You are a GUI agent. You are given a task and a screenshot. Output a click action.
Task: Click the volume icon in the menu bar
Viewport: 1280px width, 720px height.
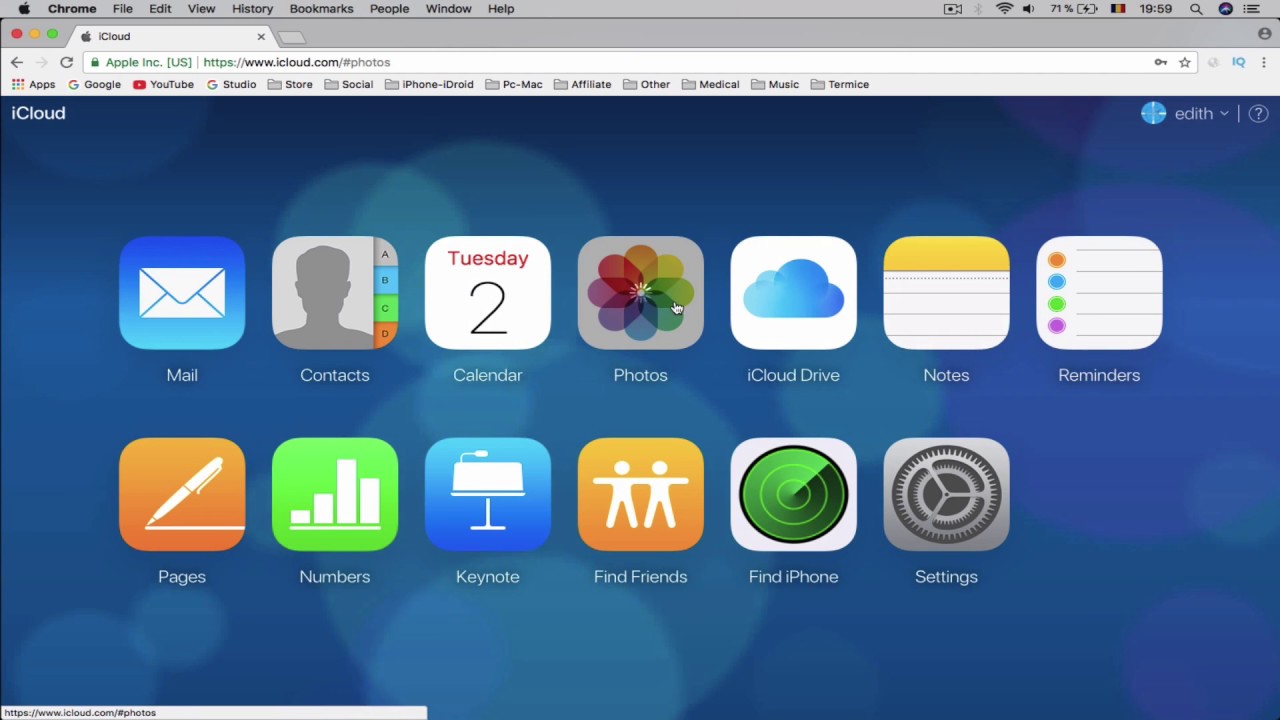click(1029, 9)
